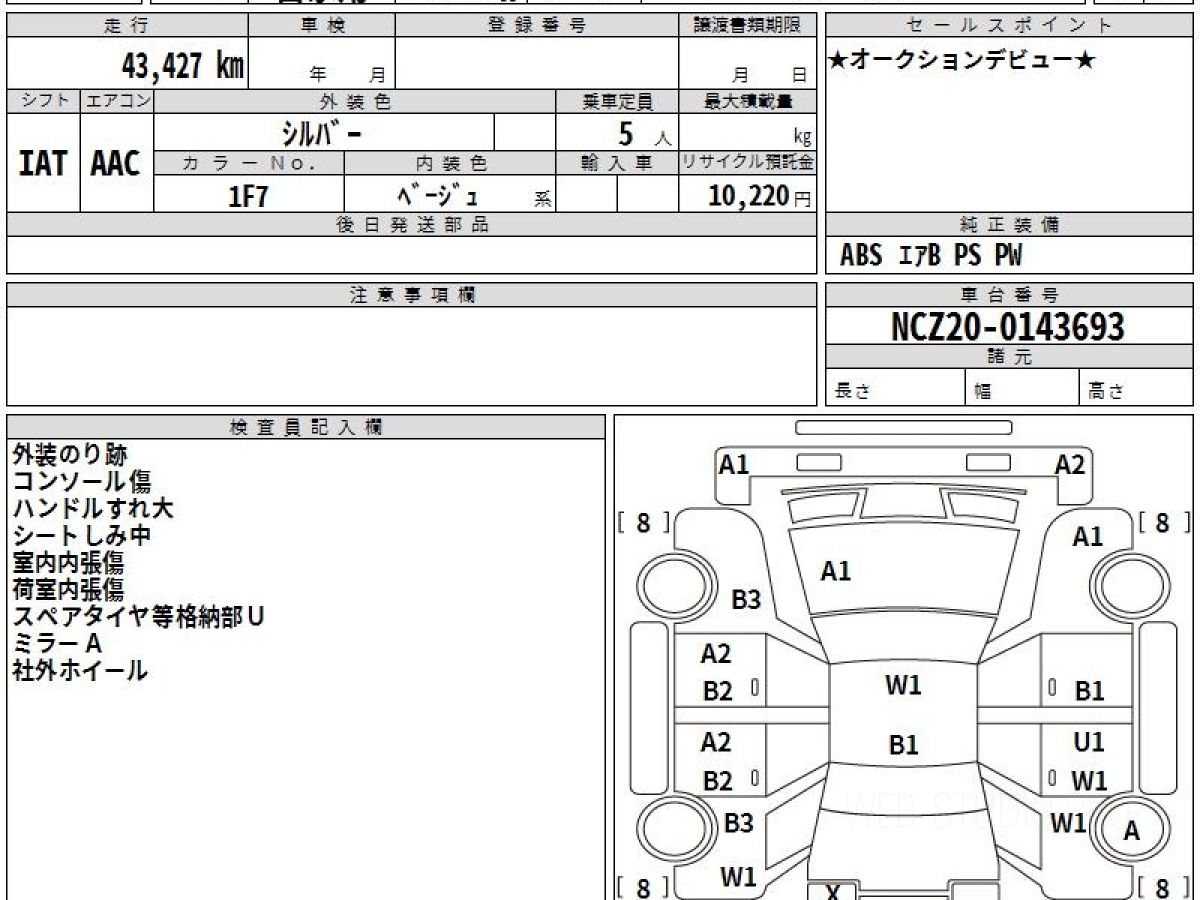Select the chassis number NCZ20-0143693
The height and width of the screenshot is (900, 1200).
(x=1008, y=326)
